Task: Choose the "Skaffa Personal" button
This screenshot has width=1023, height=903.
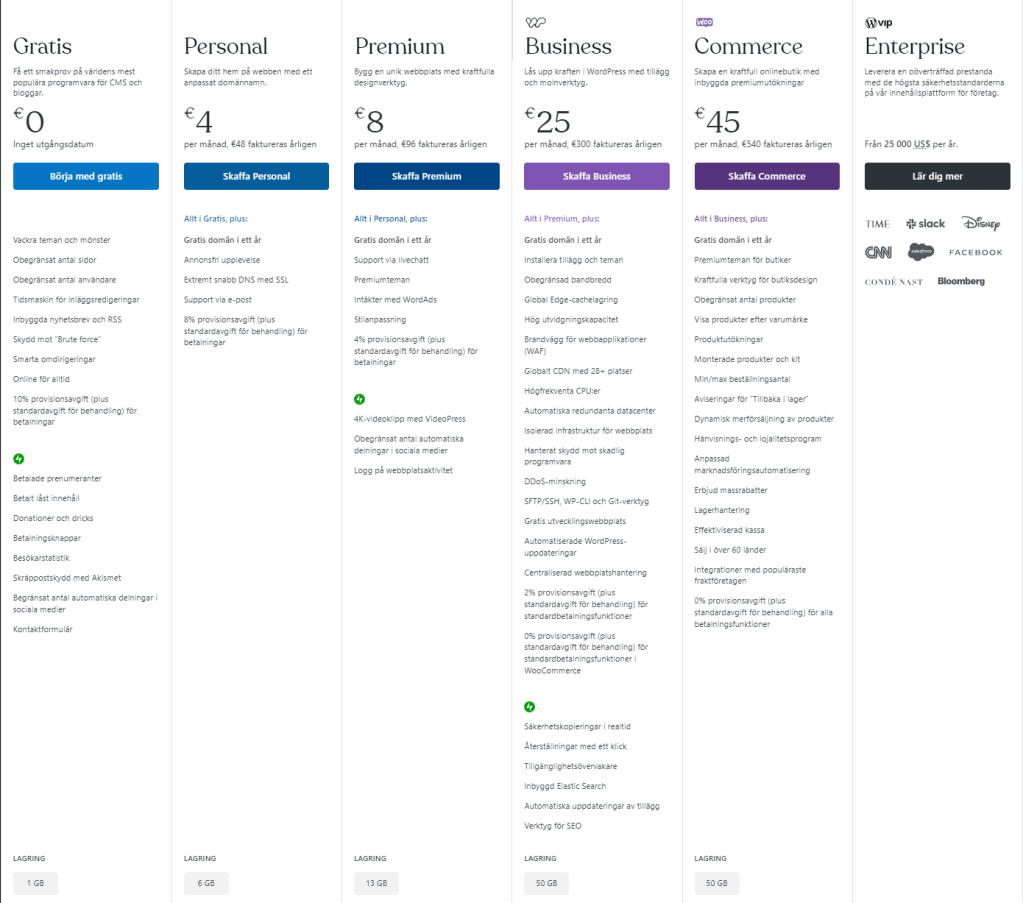Action: tap(256, 176)
